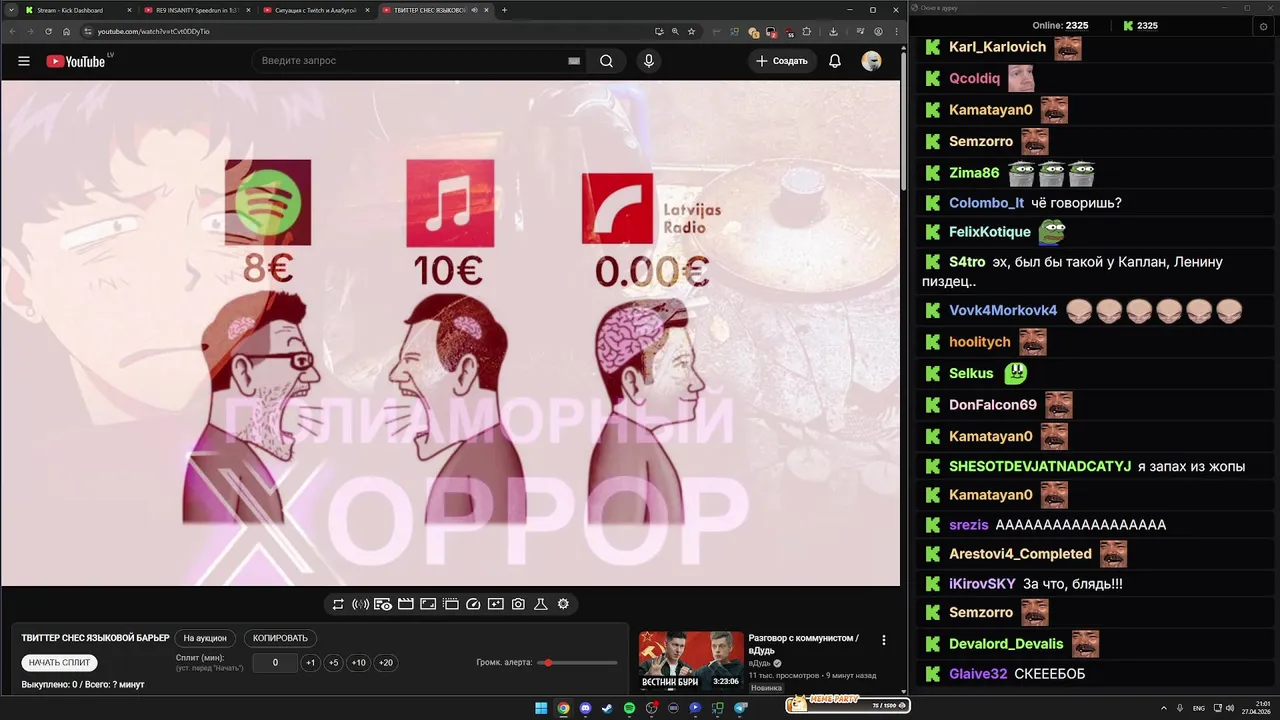Click the КОПИРОВАТЬ button
Viewport: 1280px width, 720px height.
280,638
